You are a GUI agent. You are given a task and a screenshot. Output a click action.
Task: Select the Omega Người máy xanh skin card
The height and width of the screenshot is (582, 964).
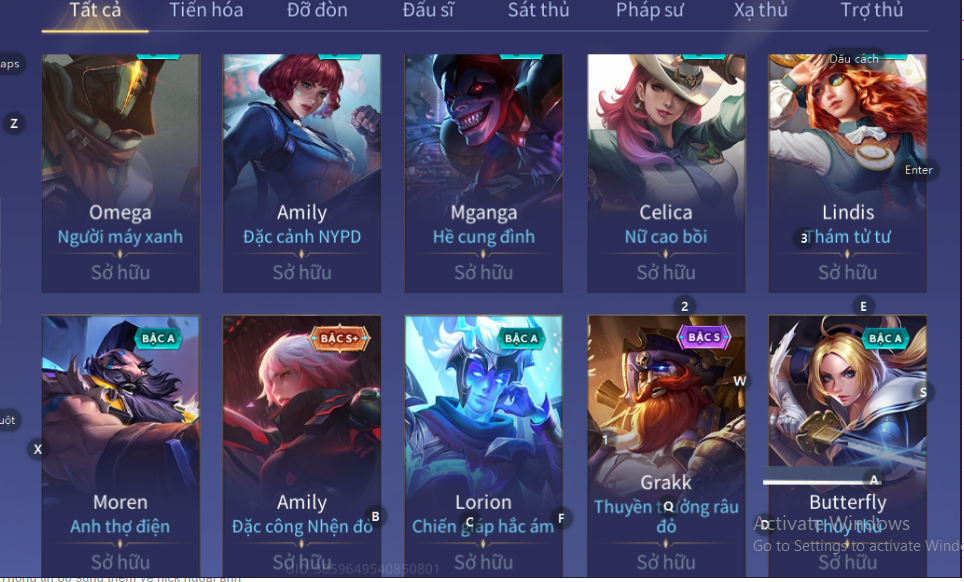[x=120, y=173]
